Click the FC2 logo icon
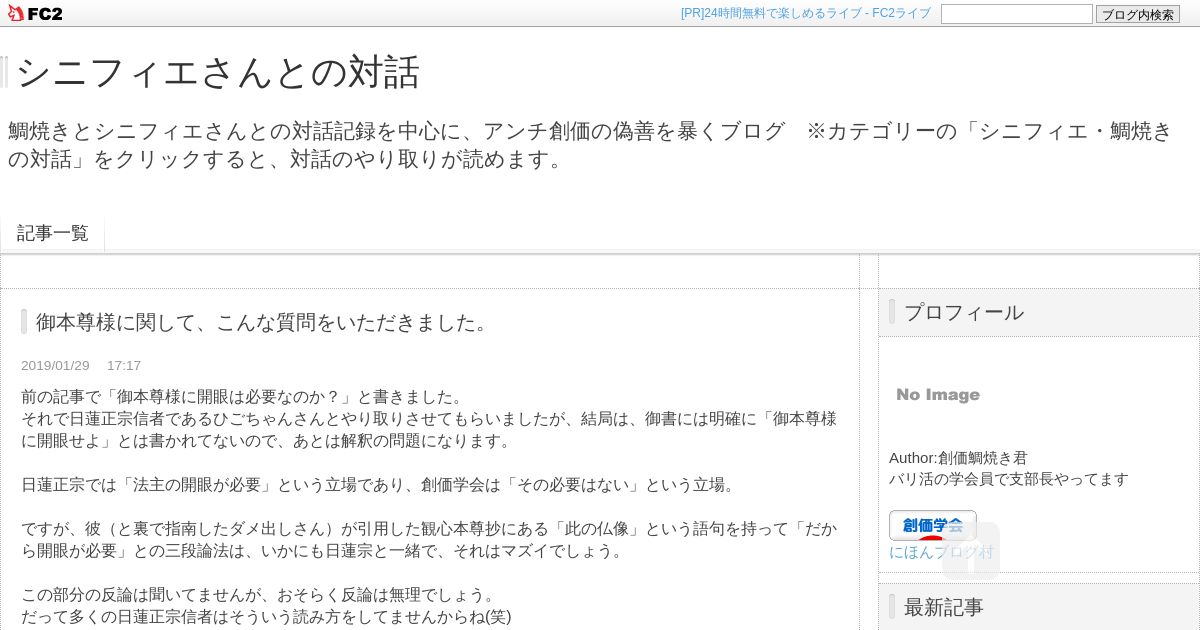The image size is (1200, 630). [35, 13]
